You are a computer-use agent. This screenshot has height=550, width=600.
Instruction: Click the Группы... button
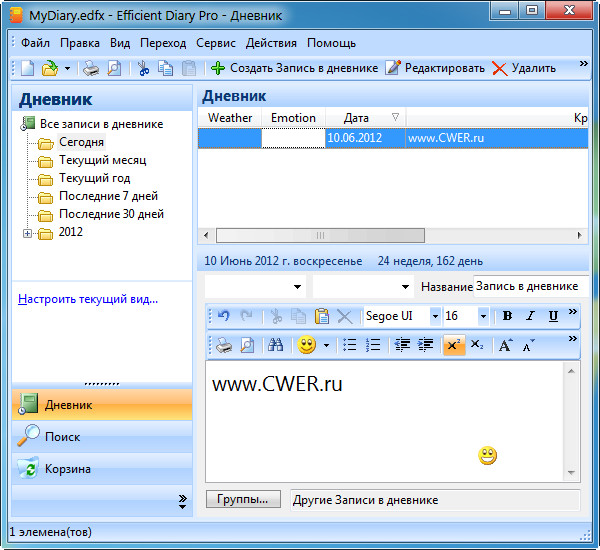pos(243,499)
